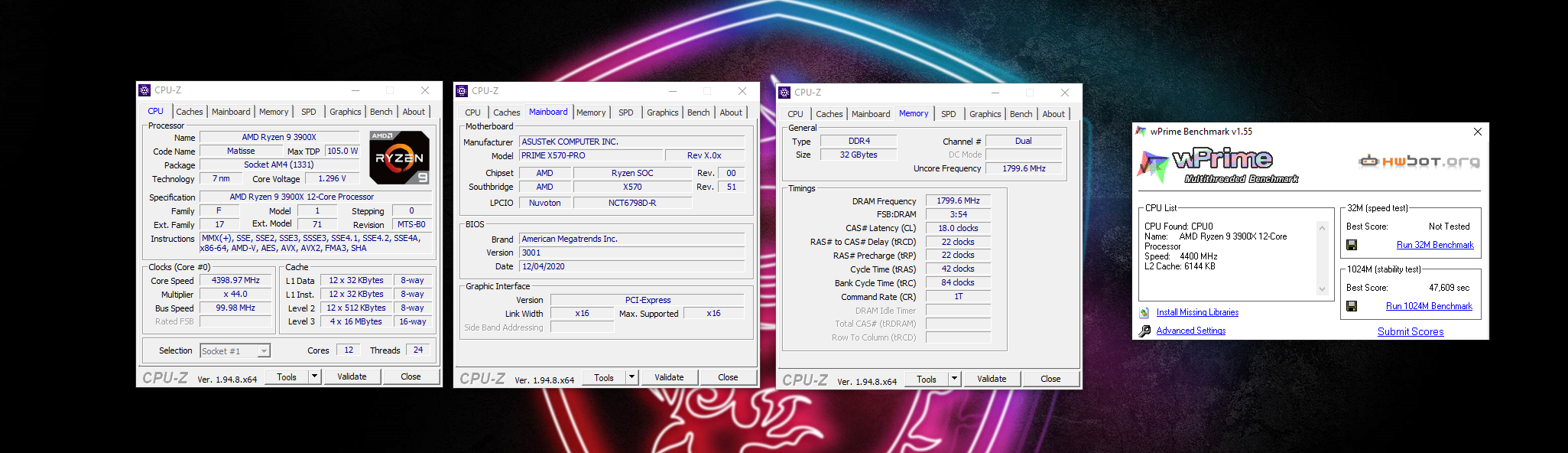1568x453 pixels.
Task: Click the CPU-Z icon in the CPU window title bar
Action: click(x=144, y=90)
